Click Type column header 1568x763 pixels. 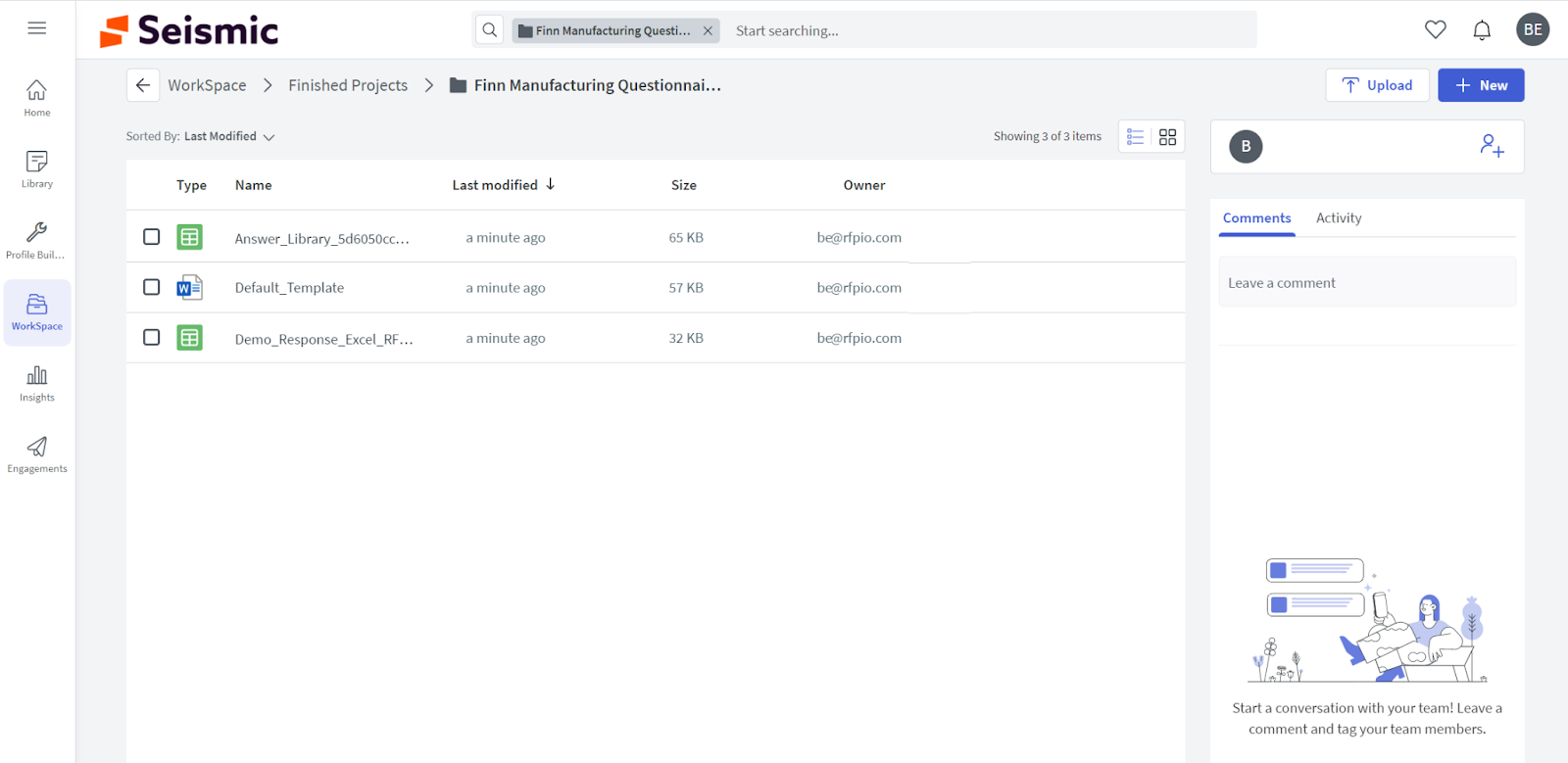tap(191, 185)
